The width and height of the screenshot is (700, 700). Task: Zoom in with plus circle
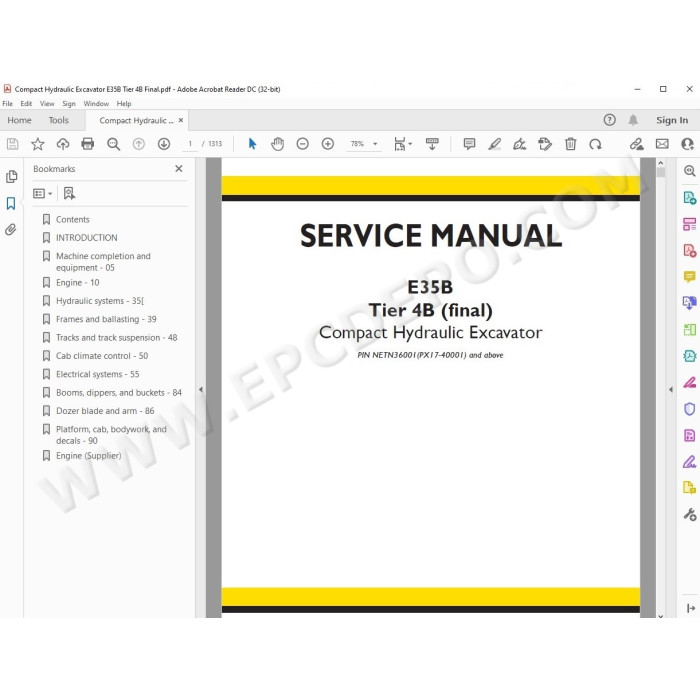328,144
